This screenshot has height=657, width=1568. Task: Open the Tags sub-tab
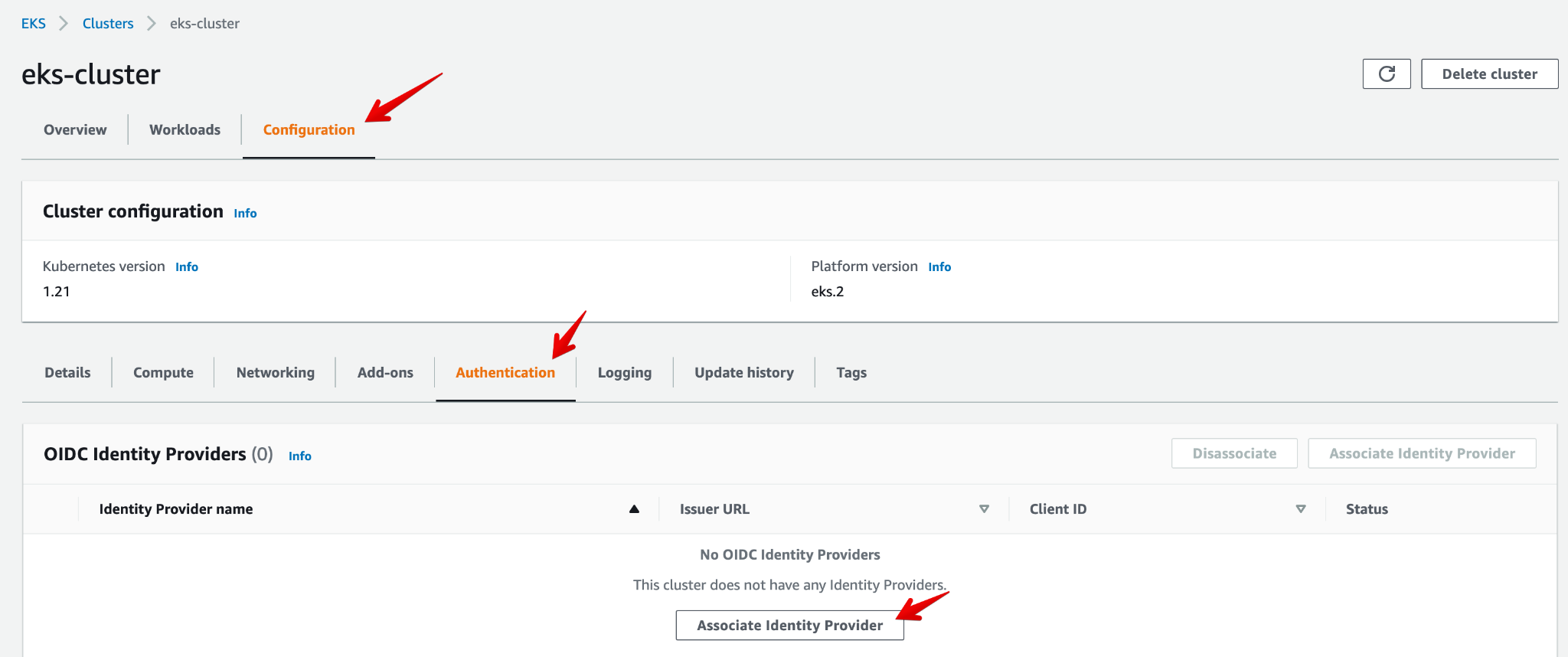pyautogui.click(x=851, y=372)
